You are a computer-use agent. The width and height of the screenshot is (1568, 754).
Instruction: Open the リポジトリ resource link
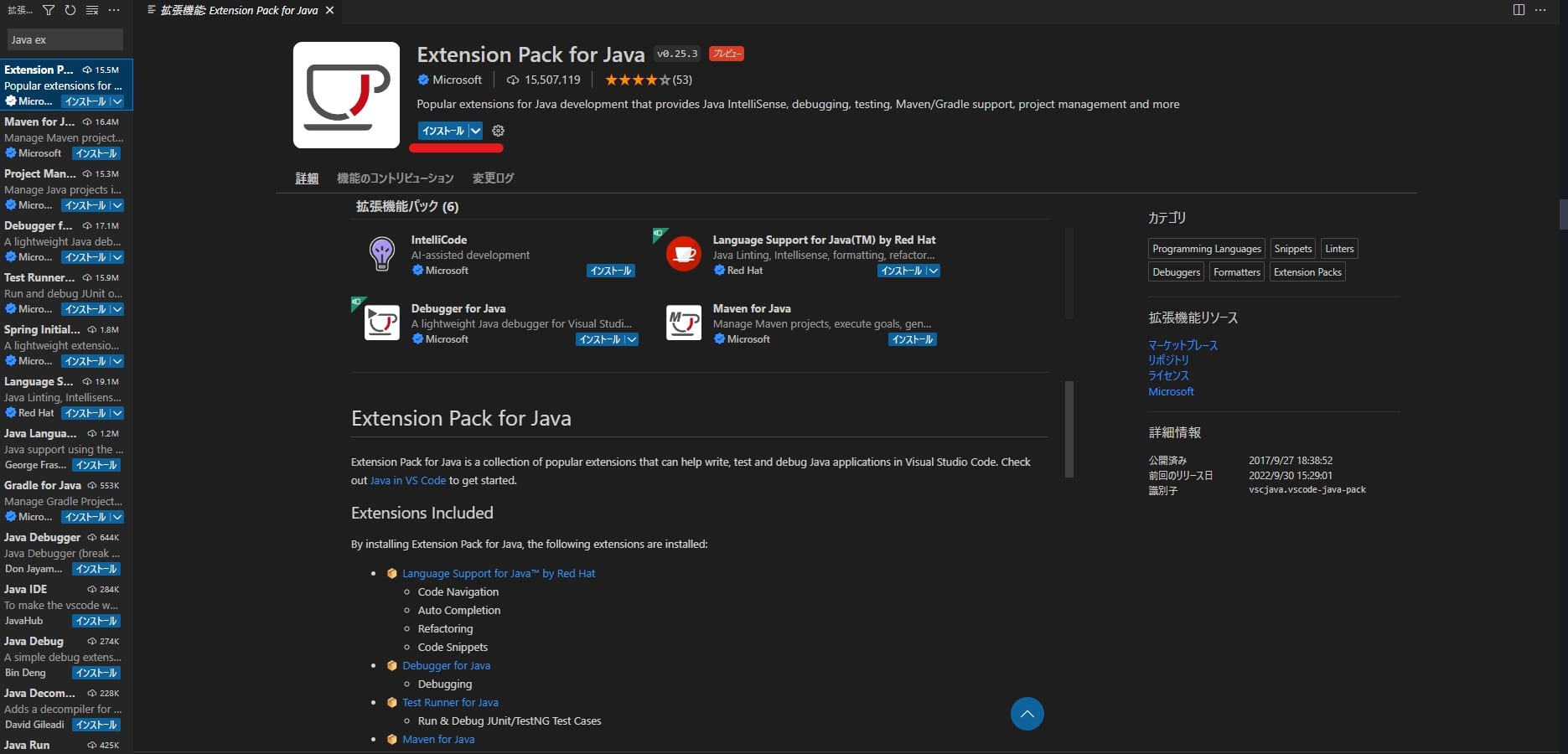tap(1168, 359)
